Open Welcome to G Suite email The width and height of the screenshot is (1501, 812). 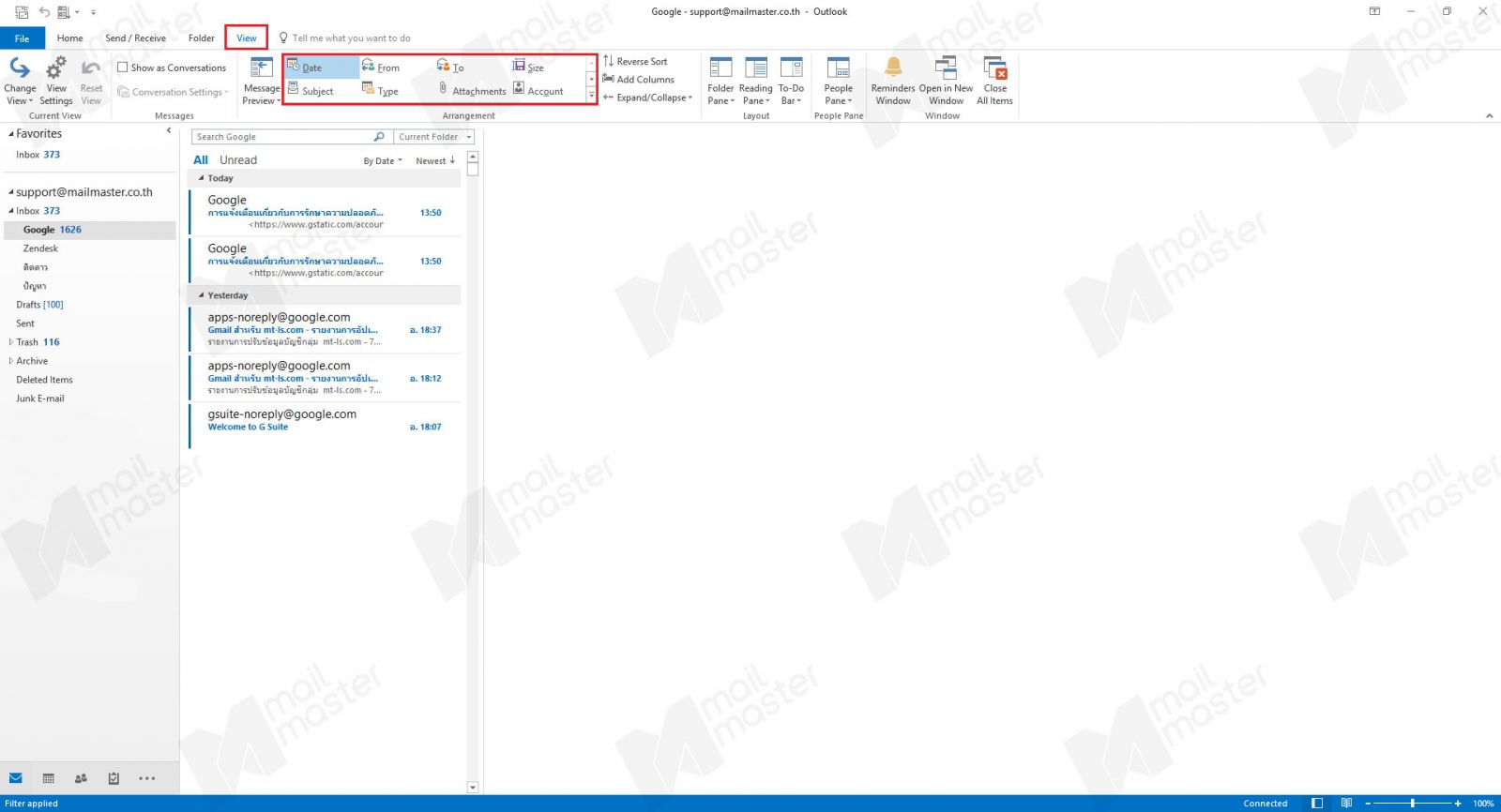pos(325,425)
